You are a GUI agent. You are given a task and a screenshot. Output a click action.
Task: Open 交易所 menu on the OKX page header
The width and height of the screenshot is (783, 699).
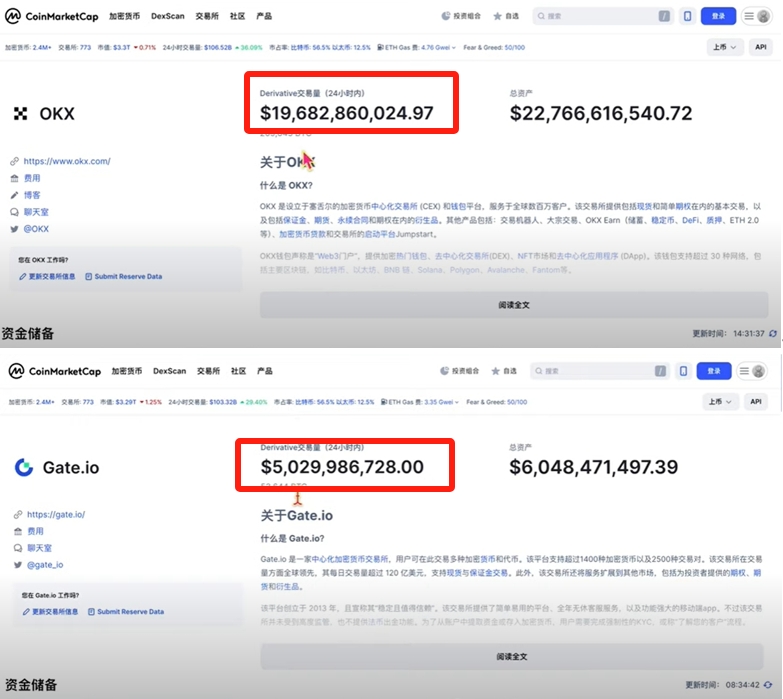207,16
